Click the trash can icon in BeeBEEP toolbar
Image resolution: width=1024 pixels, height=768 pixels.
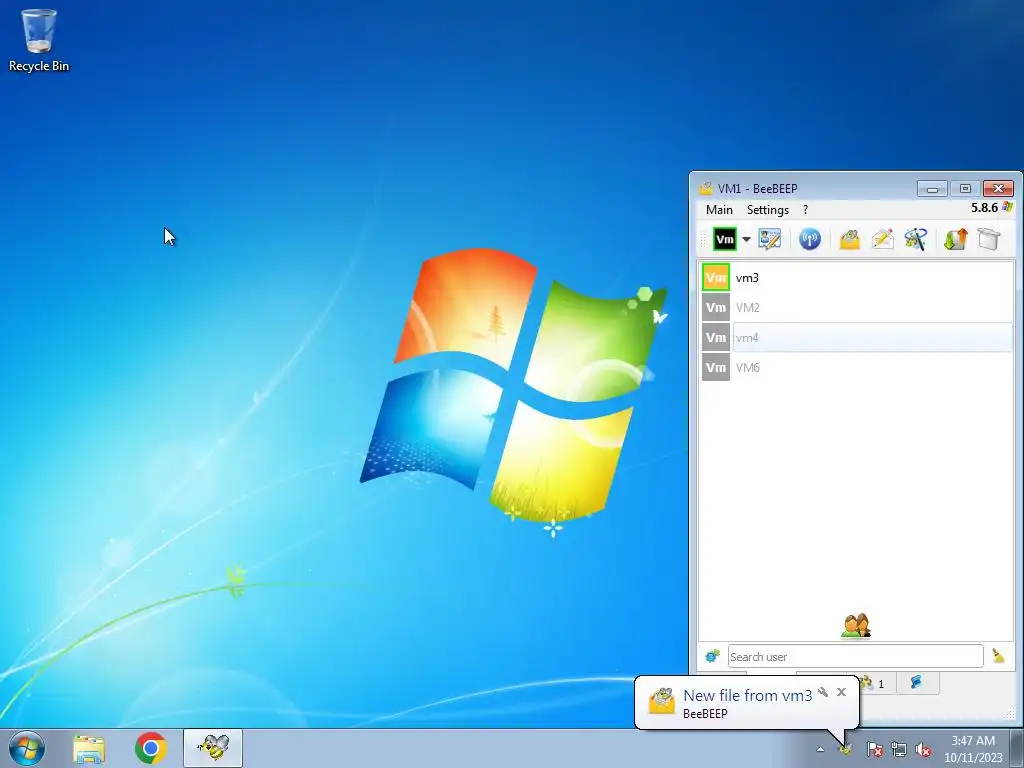click(x=989, y=239)
